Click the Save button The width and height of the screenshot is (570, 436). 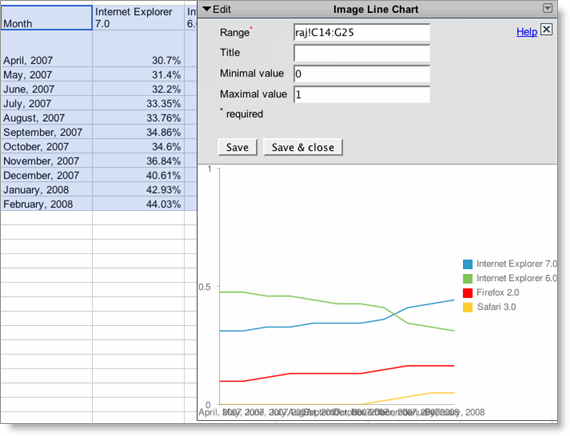click(237, 147)
